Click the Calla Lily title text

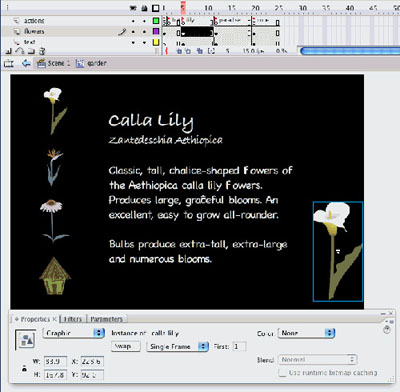coord(151,121)
